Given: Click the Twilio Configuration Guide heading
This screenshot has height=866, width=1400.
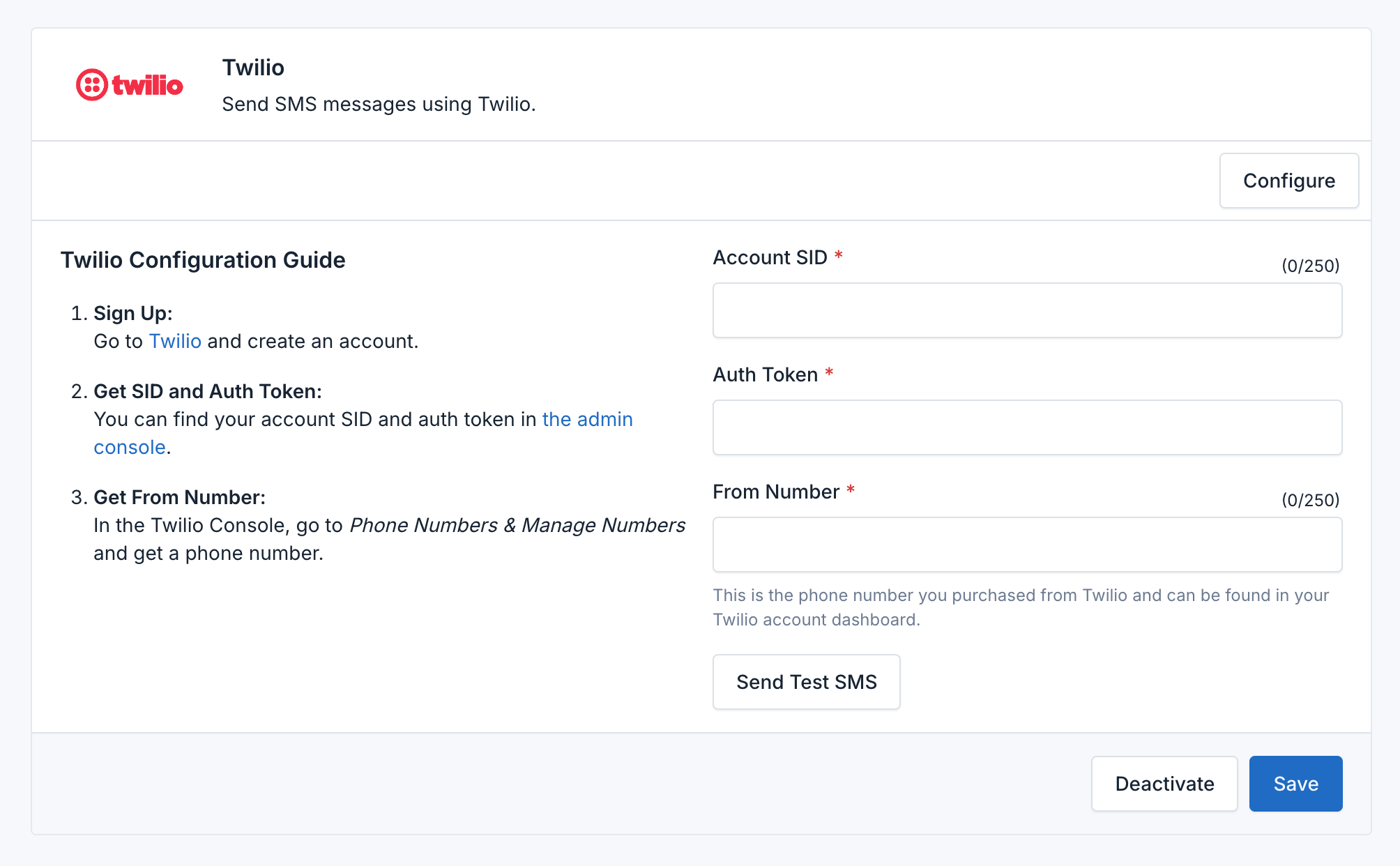Looking at the screenshot, I should [x=203, y=260].
